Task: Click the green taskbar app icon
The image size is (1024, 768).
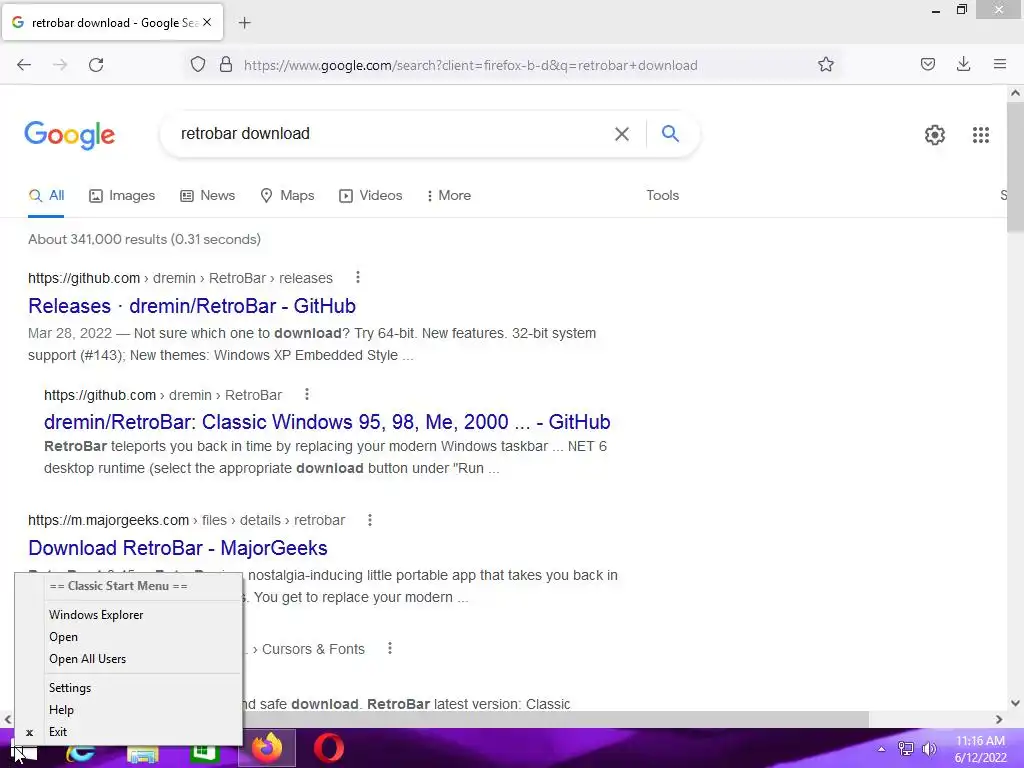Action: (204, 754)
